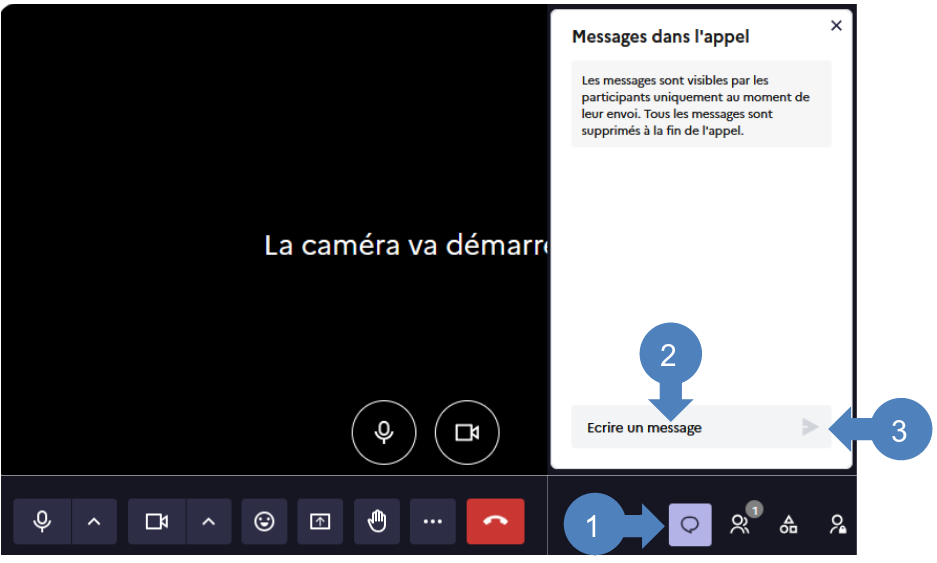937x563 pixels.
Task: Focus the 'Ecrire un message' field
Action: click(680, 428)
